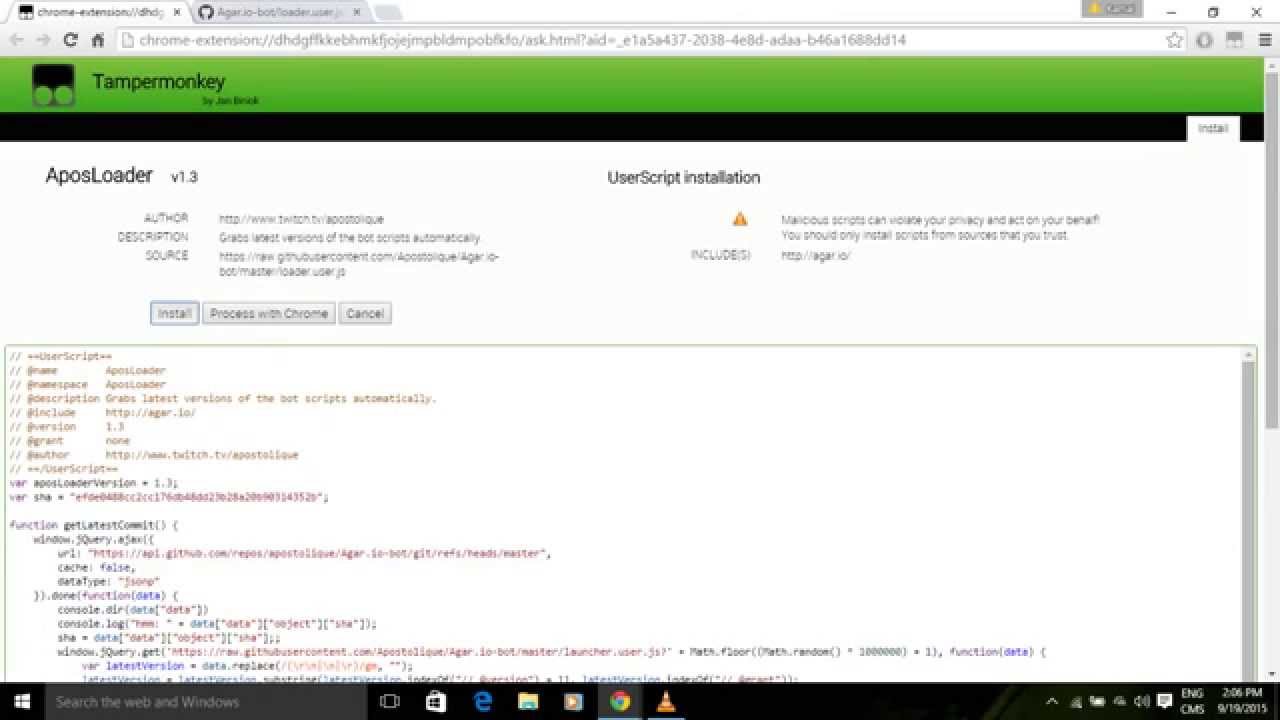Open a new browser tab
The height and width of the screenshot is (720, 1280).
pyautogui.click(x=388, y=12)
